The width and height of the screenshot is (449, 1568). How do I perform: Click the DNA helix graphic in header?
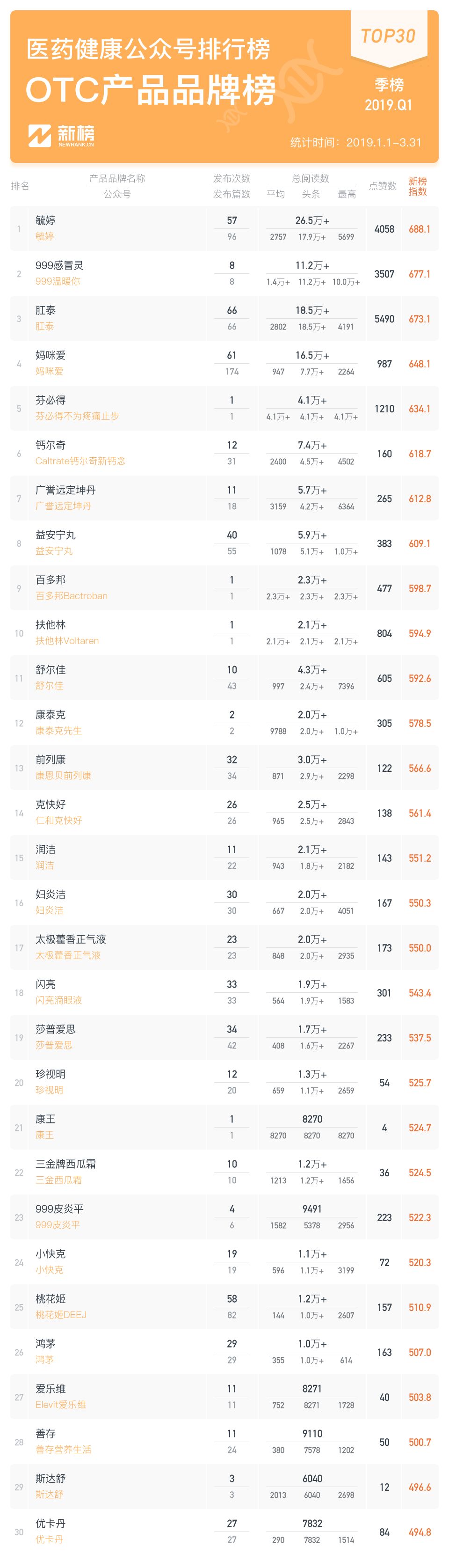pos(280,85)
